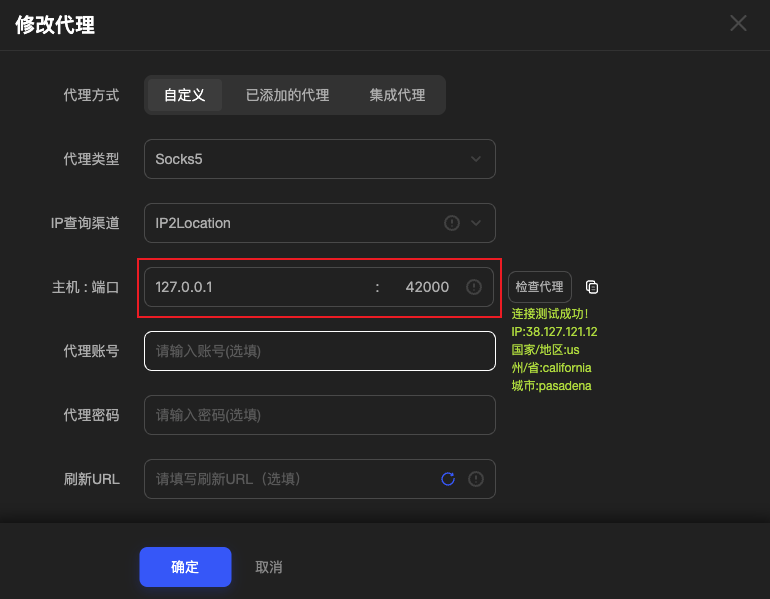770x599 pixels.
Task: Switch to 已添加的代理 tab
Action: coord(287,95)
